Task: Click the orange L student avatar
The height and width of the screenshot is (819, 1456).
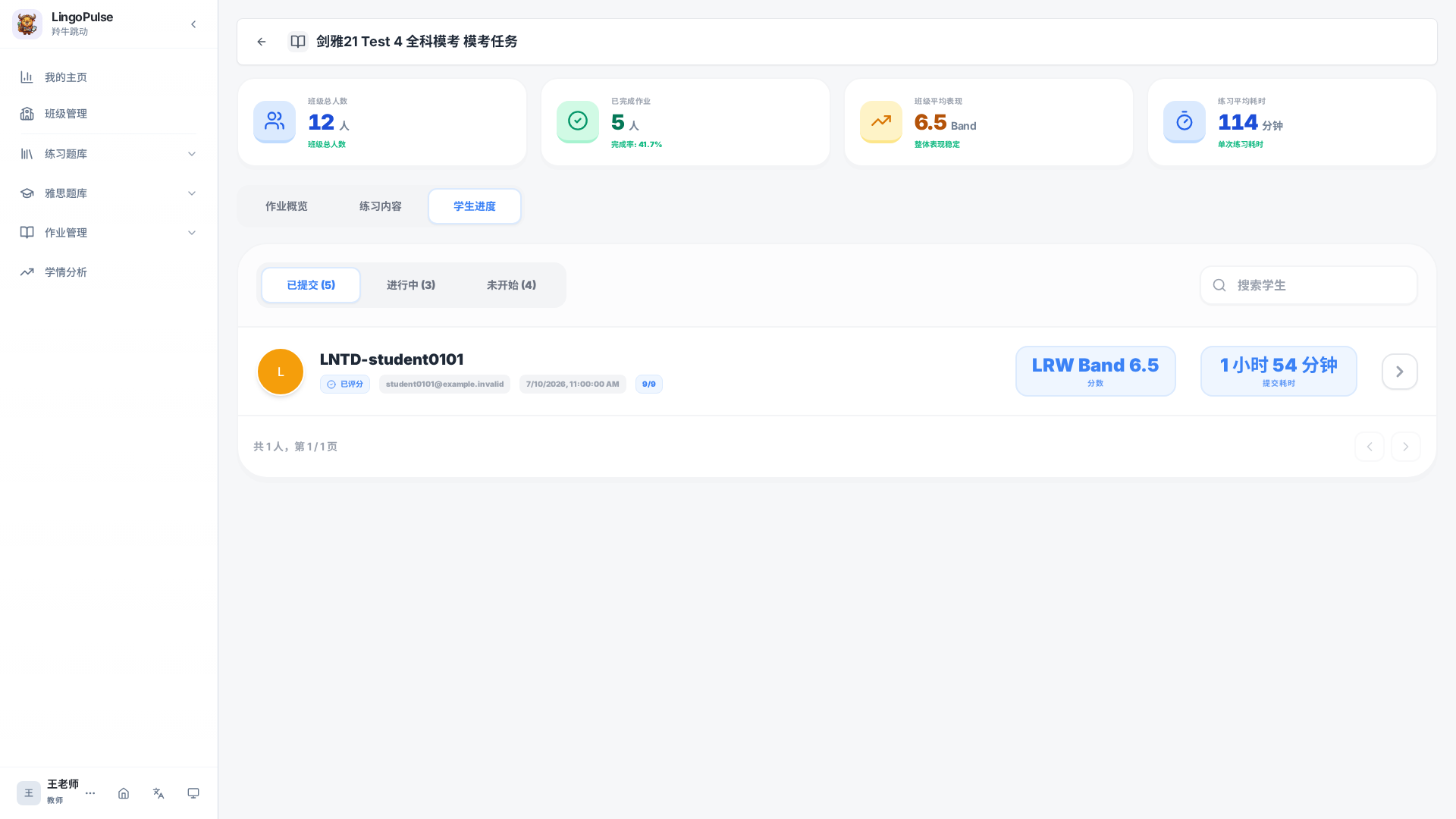Action: click(x=281, y=372)
